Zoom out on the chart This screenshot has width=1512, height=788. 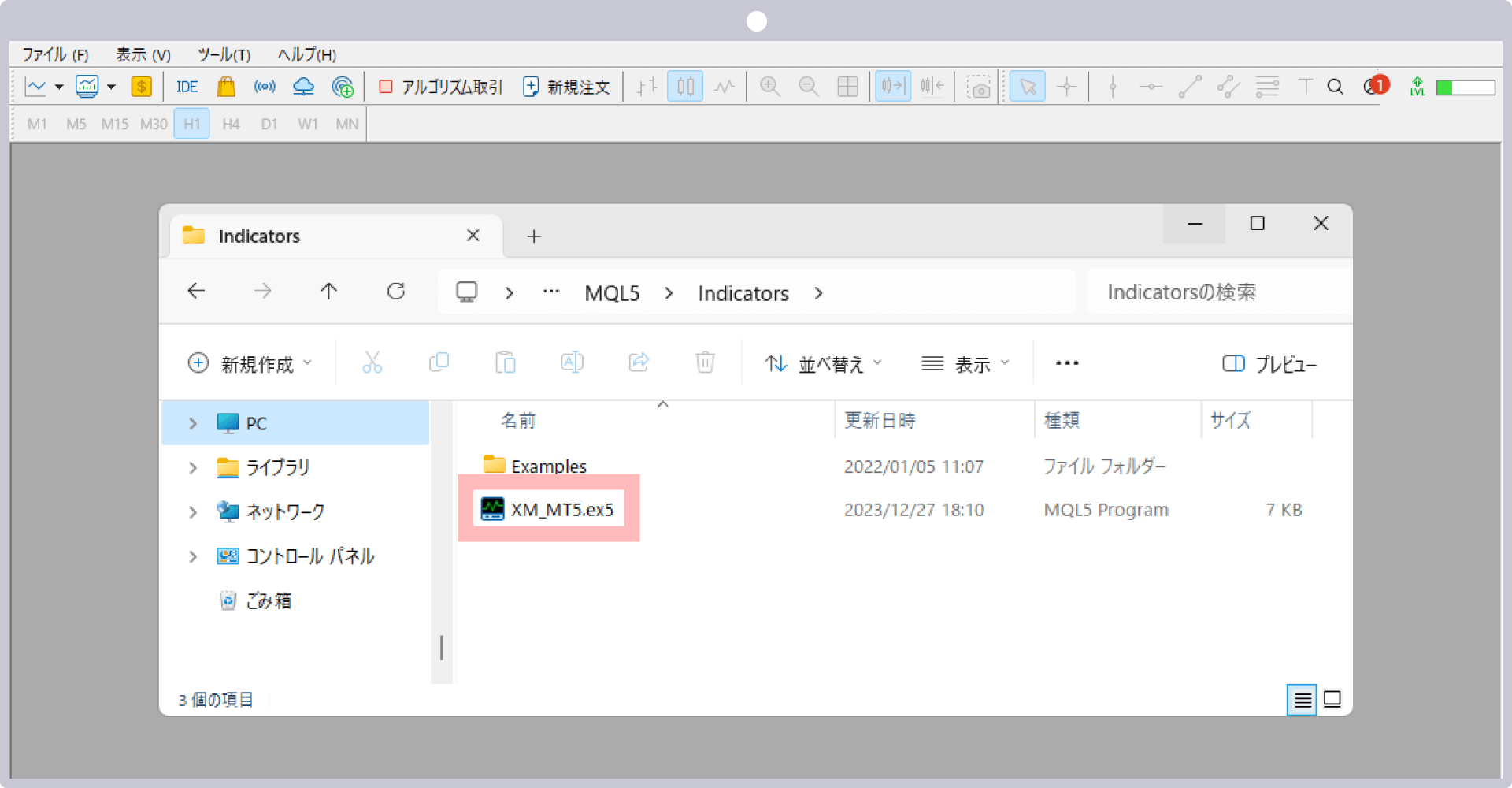(809, 87)
